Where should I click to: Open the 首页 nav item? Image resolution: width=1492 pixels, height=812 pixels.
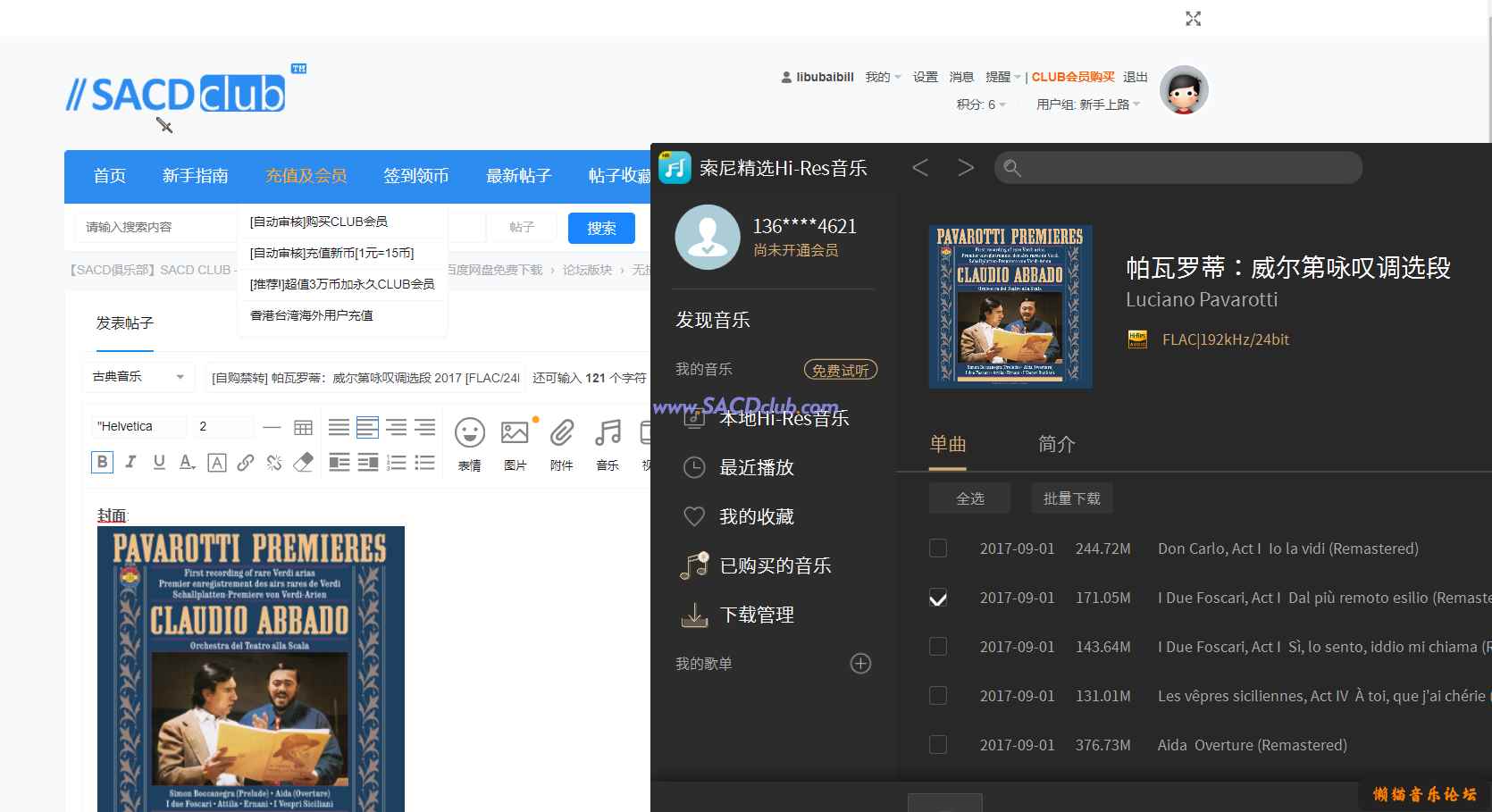click(x=110, y=176)
